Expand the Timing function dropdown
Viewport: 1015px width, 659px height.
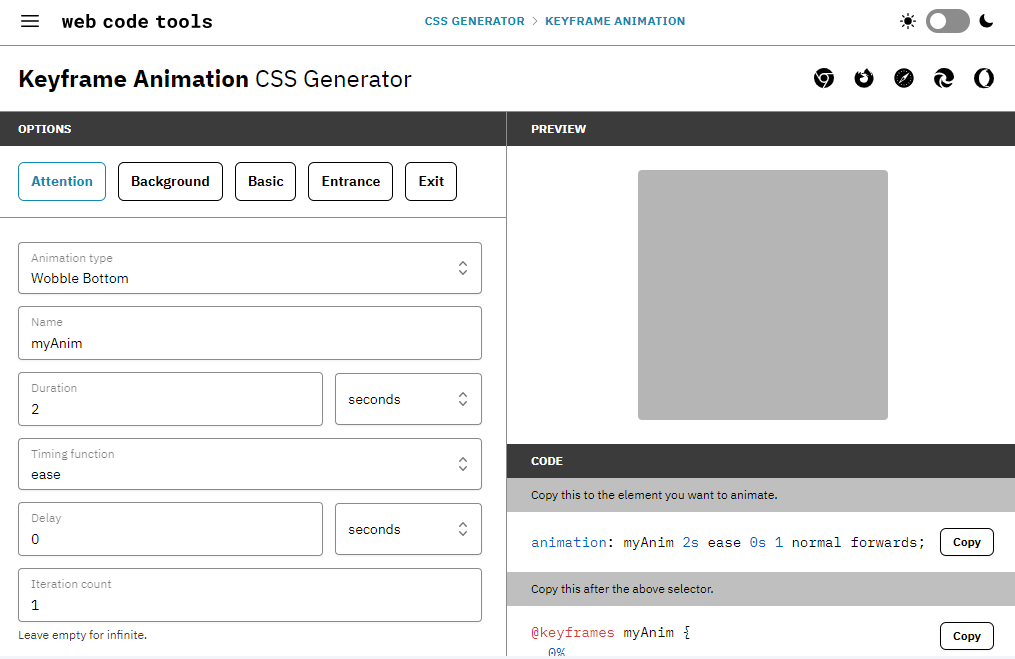250,464
